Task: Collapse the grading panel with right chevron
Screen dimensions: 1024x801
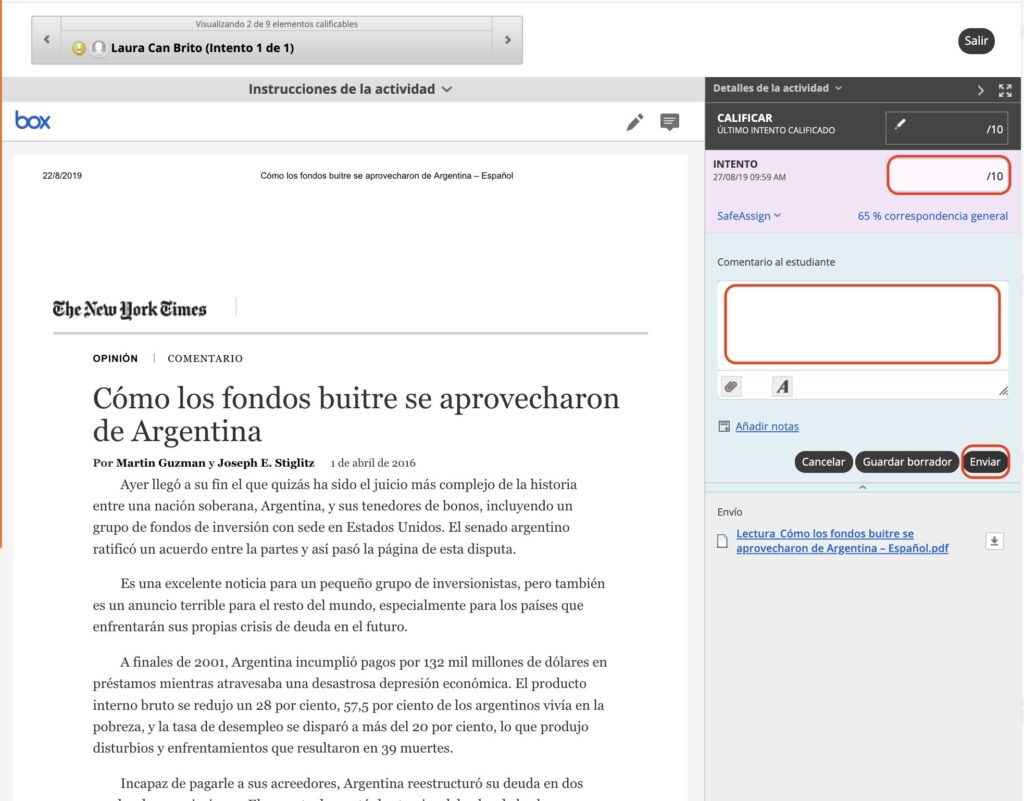Action: (x=981, y=90)
